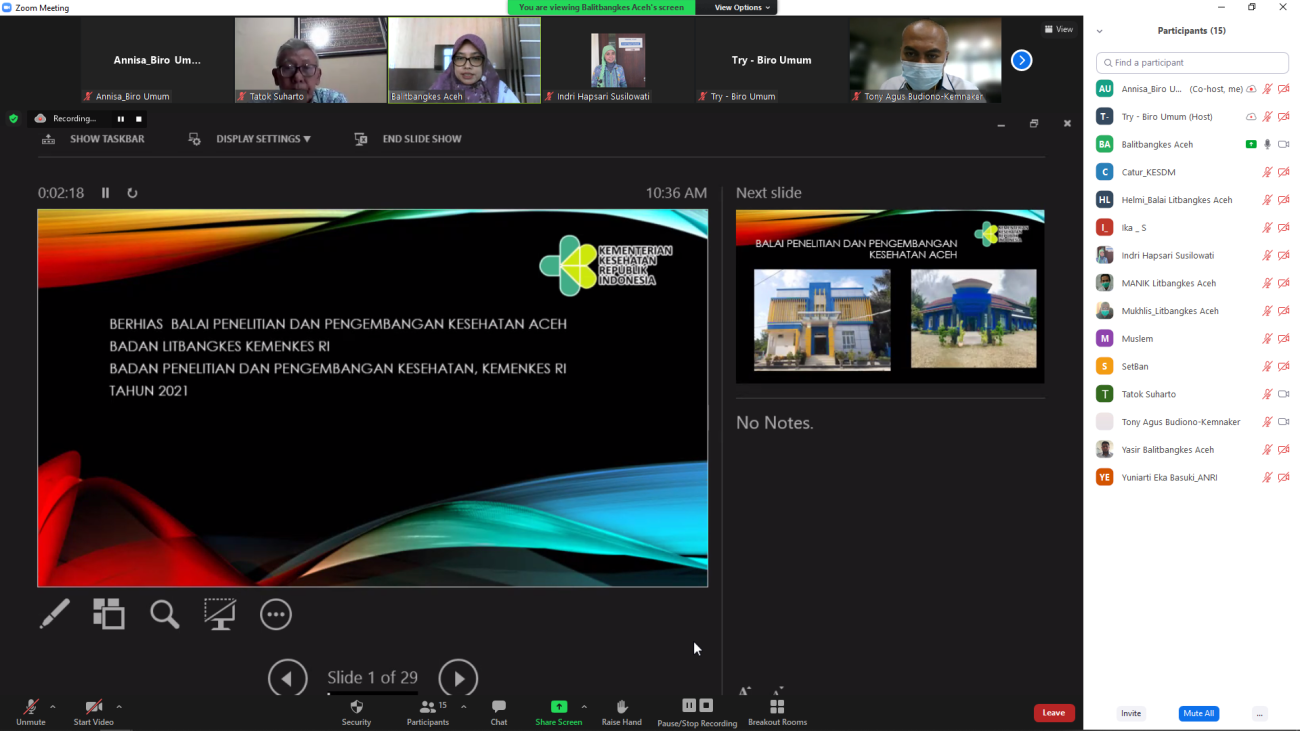Screen dimensions: 1300x731
Task: Click the Zoom into slide magnifier
Action: (164, 614)
